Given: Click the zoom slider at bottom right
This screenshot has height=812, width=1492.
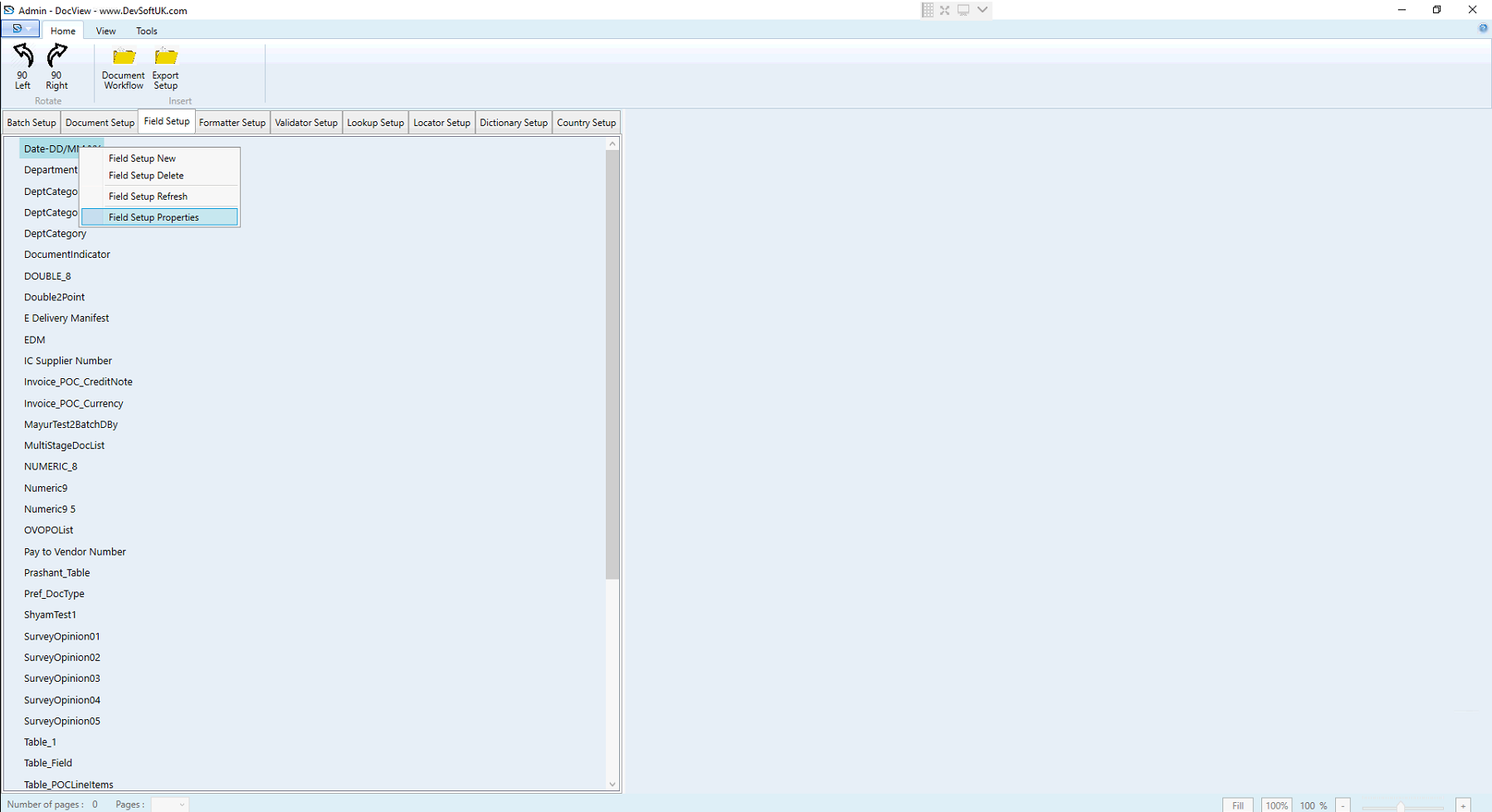Looking at the screenshot, I should (x=1402, y=805).
